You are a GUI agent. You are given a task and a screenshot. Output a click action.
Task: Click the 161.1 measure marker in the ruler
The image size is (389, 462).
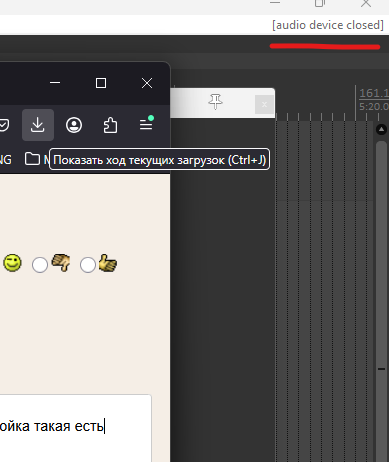[374, 93]
